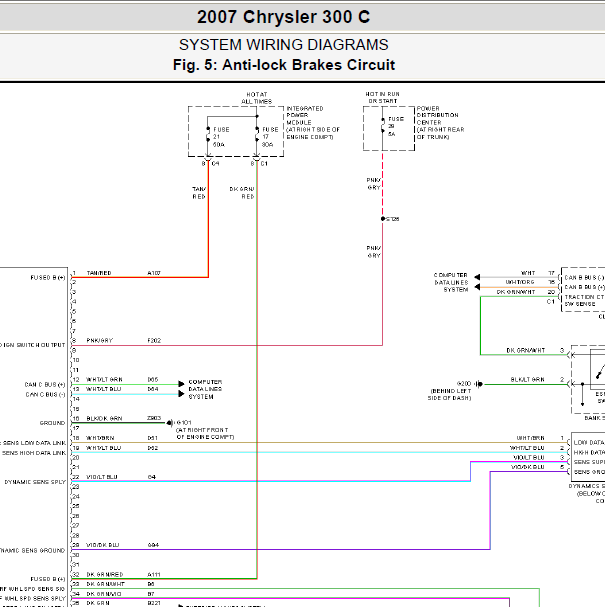The width and height of the screenshot is (605, 607).
Task: Click the Fuse 29 5A label
Action: [396, 126]
